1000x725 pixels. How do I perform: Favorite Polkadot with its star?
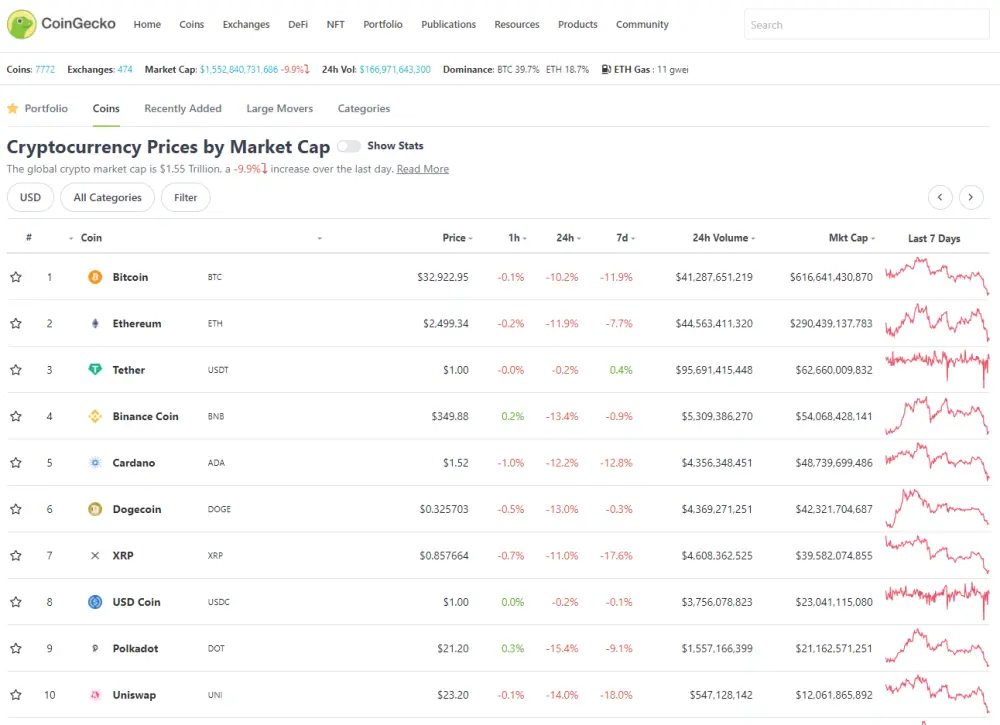16,648
